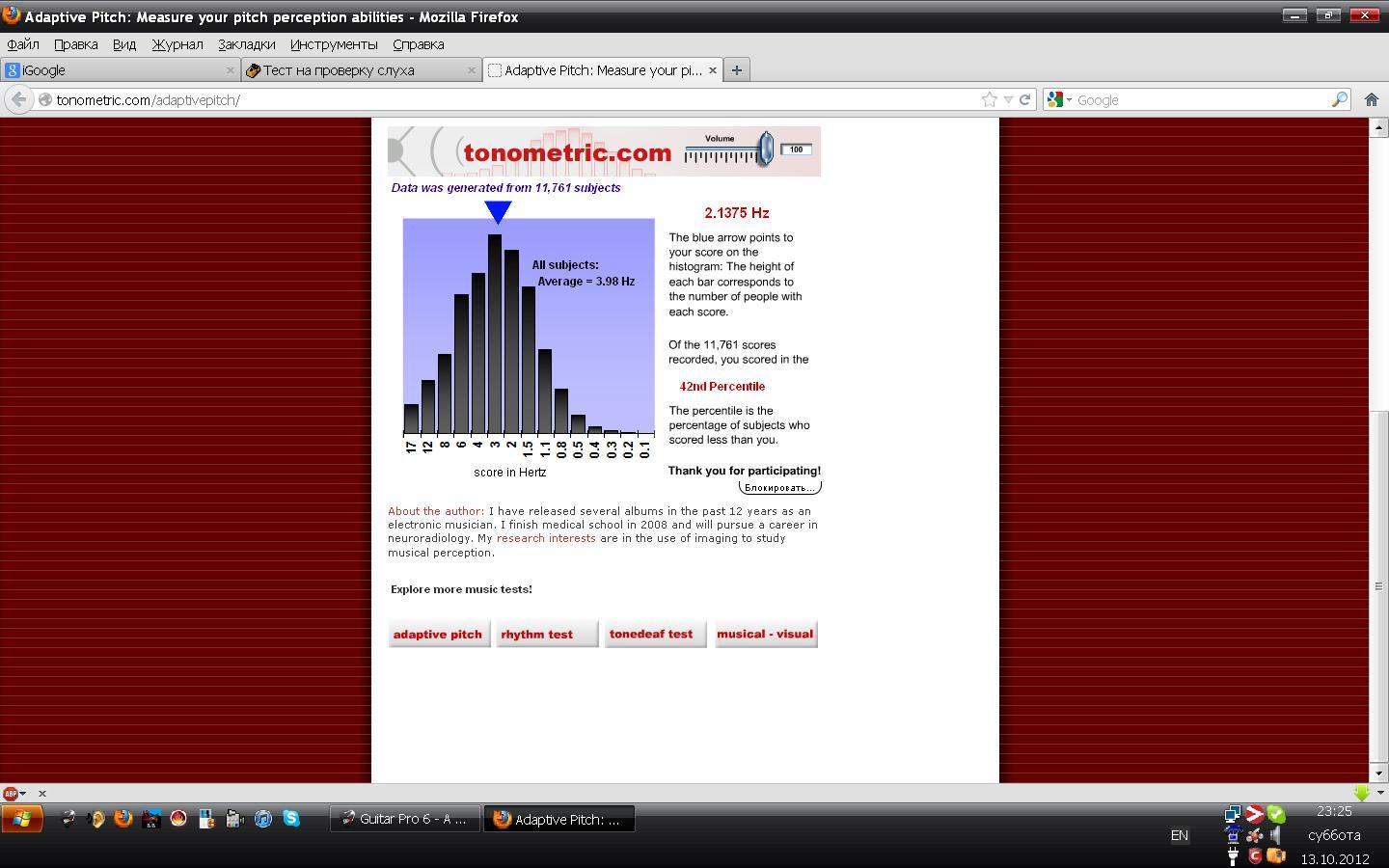The width and height of the screenshot is (1389, 868).
Task: Click the ear icon in quick launch
Action: [95, 819]
